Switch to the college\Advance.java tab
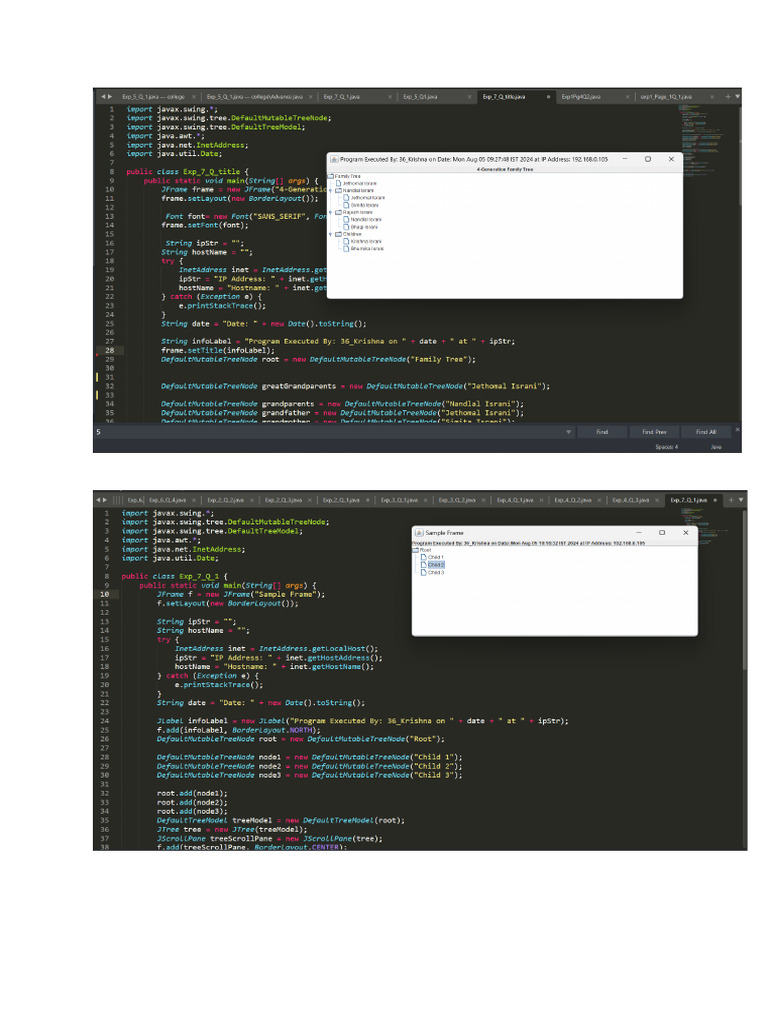The width and height of the screenshot is (768, 1024). (255, 97)
